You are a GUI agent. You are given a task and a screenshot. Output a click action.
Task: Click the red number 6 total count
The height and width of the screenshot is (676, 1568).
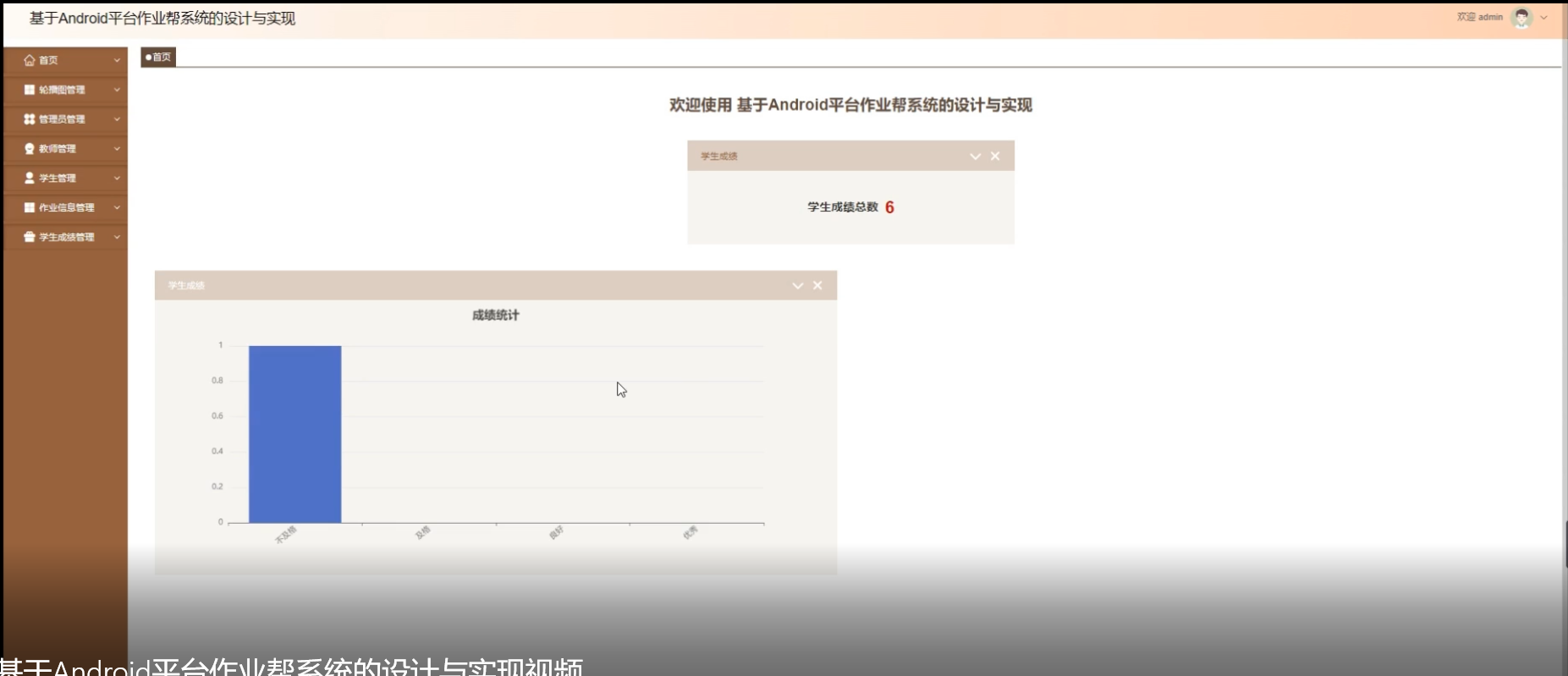click(x=889, y=207)
